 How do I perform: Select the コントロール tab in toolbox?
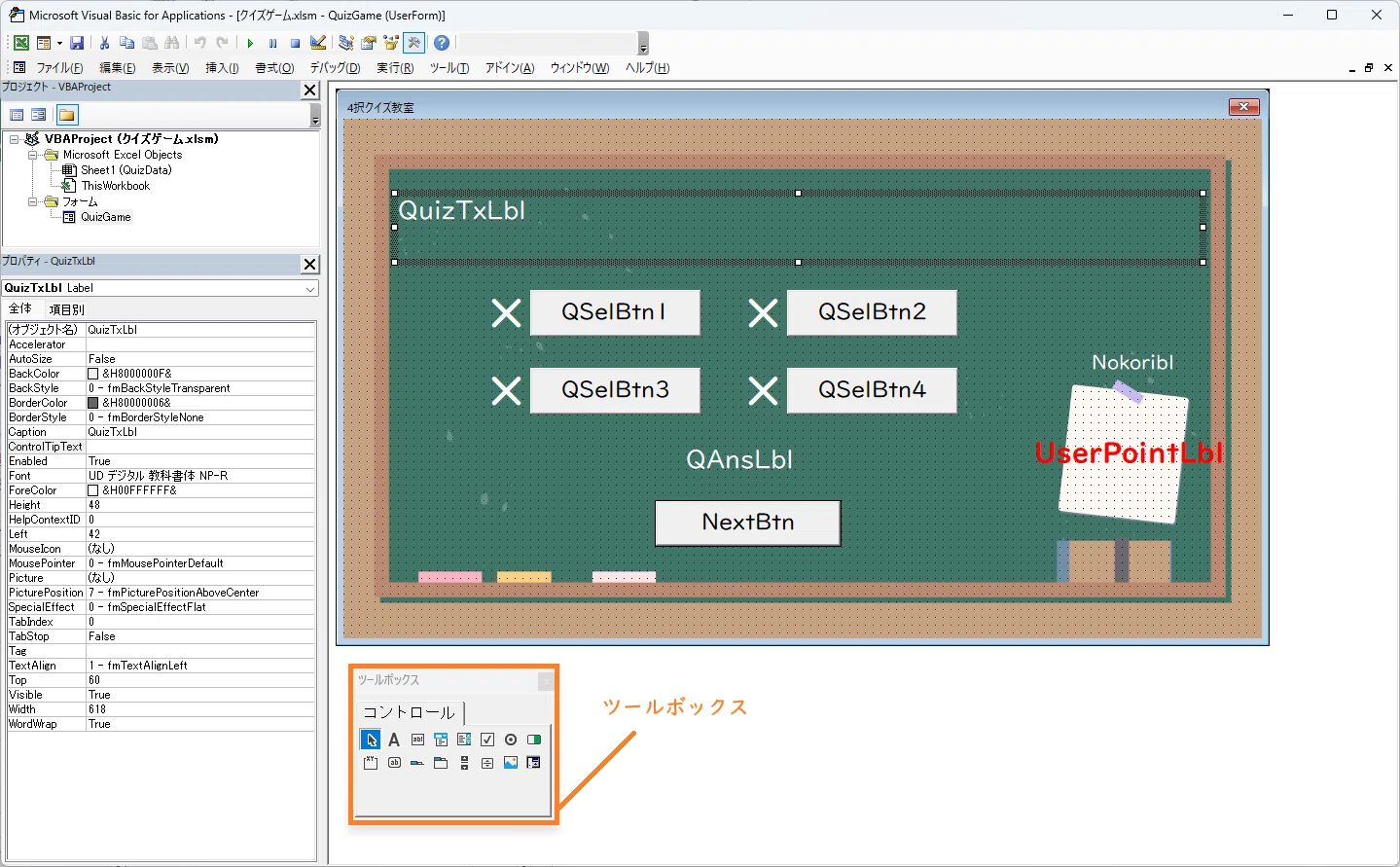pos(410,712)
